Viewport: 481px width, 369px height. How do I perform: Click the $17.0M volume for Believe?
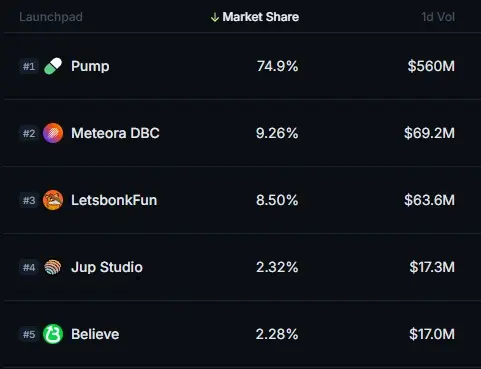432,334
